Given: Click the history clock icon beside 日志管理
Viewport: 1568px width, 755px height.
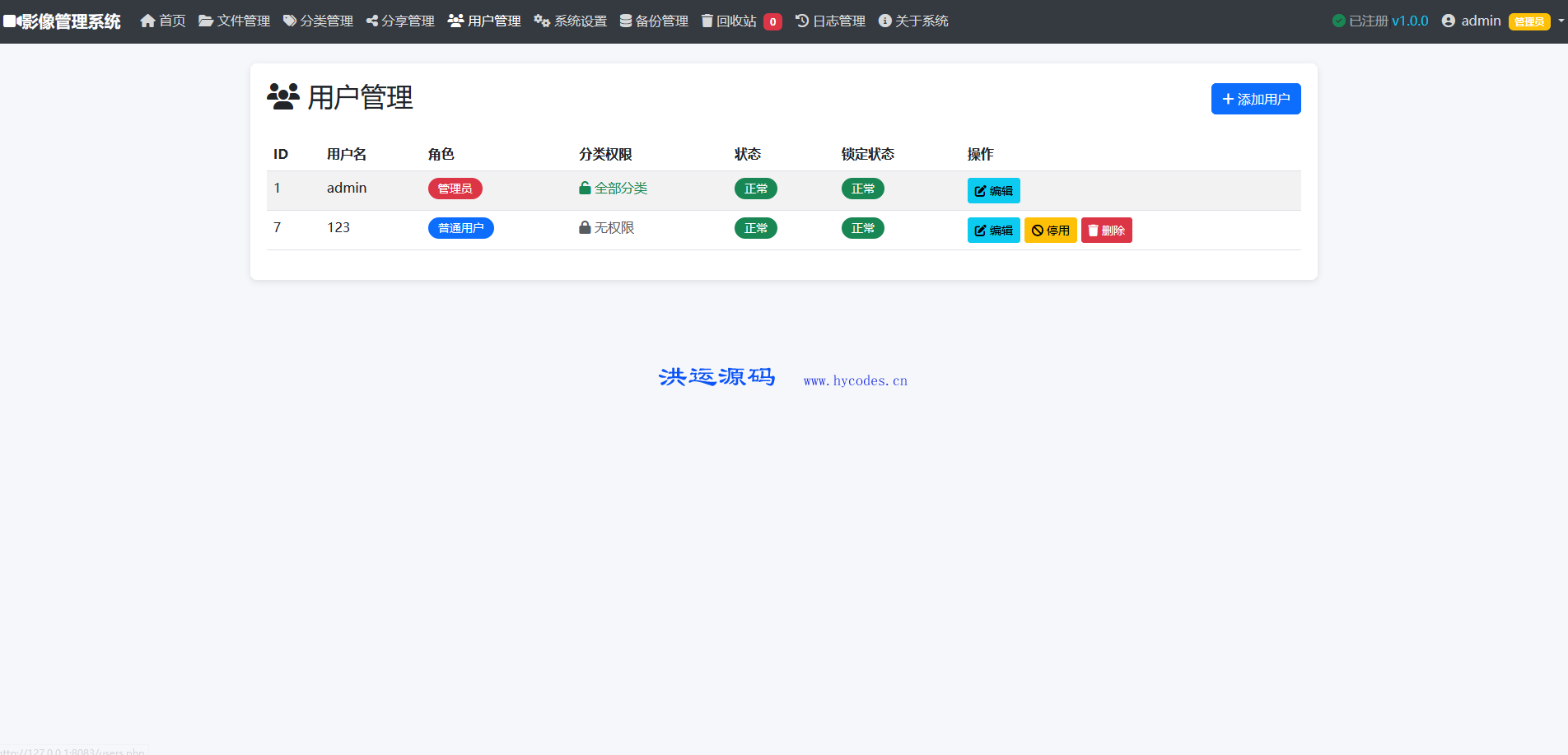Looking at the screenshot, I should pos(802,21).
